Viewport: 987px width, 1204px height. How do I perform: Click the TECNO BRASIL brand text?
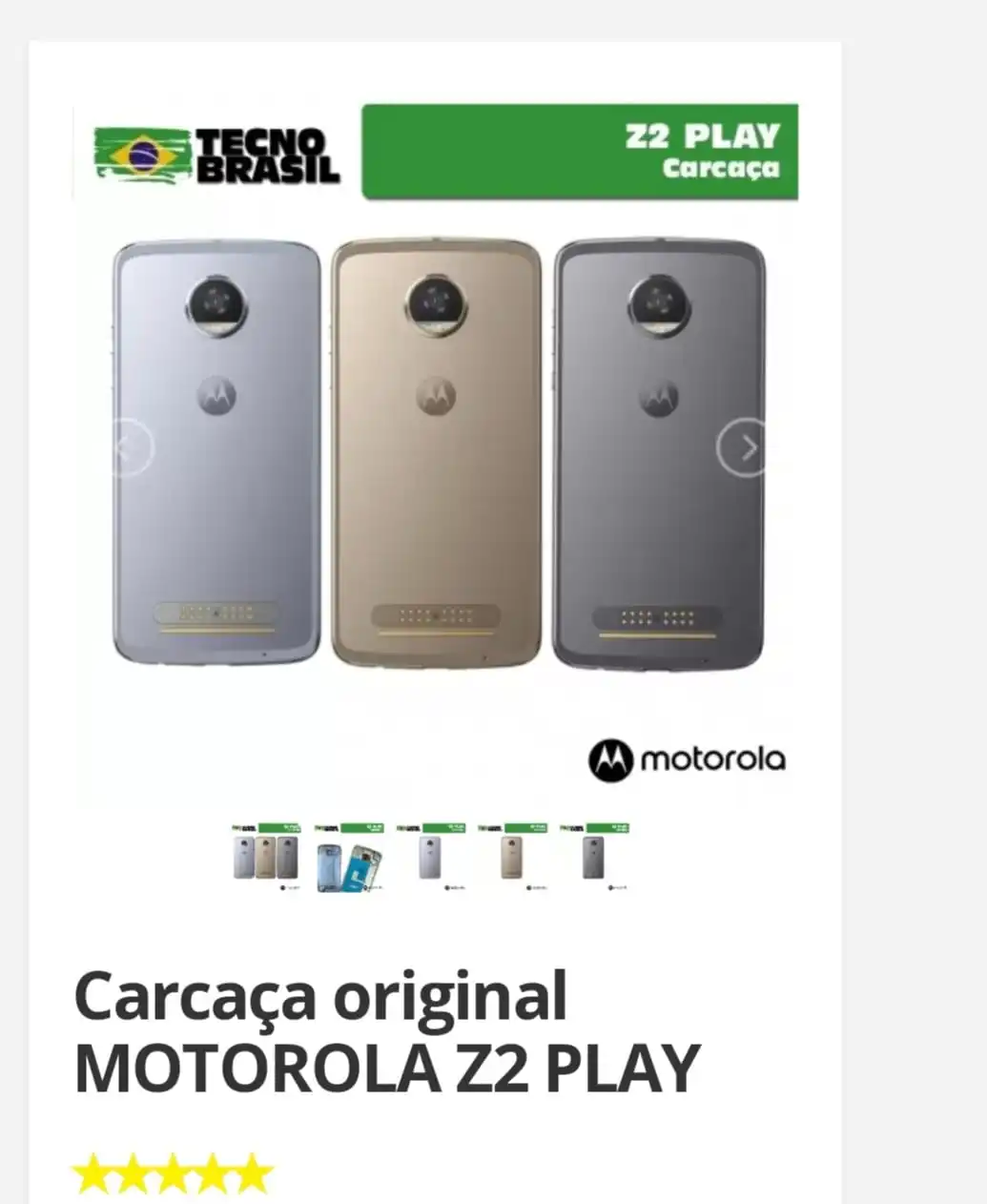pyautogui.click(x=268, y=156)
